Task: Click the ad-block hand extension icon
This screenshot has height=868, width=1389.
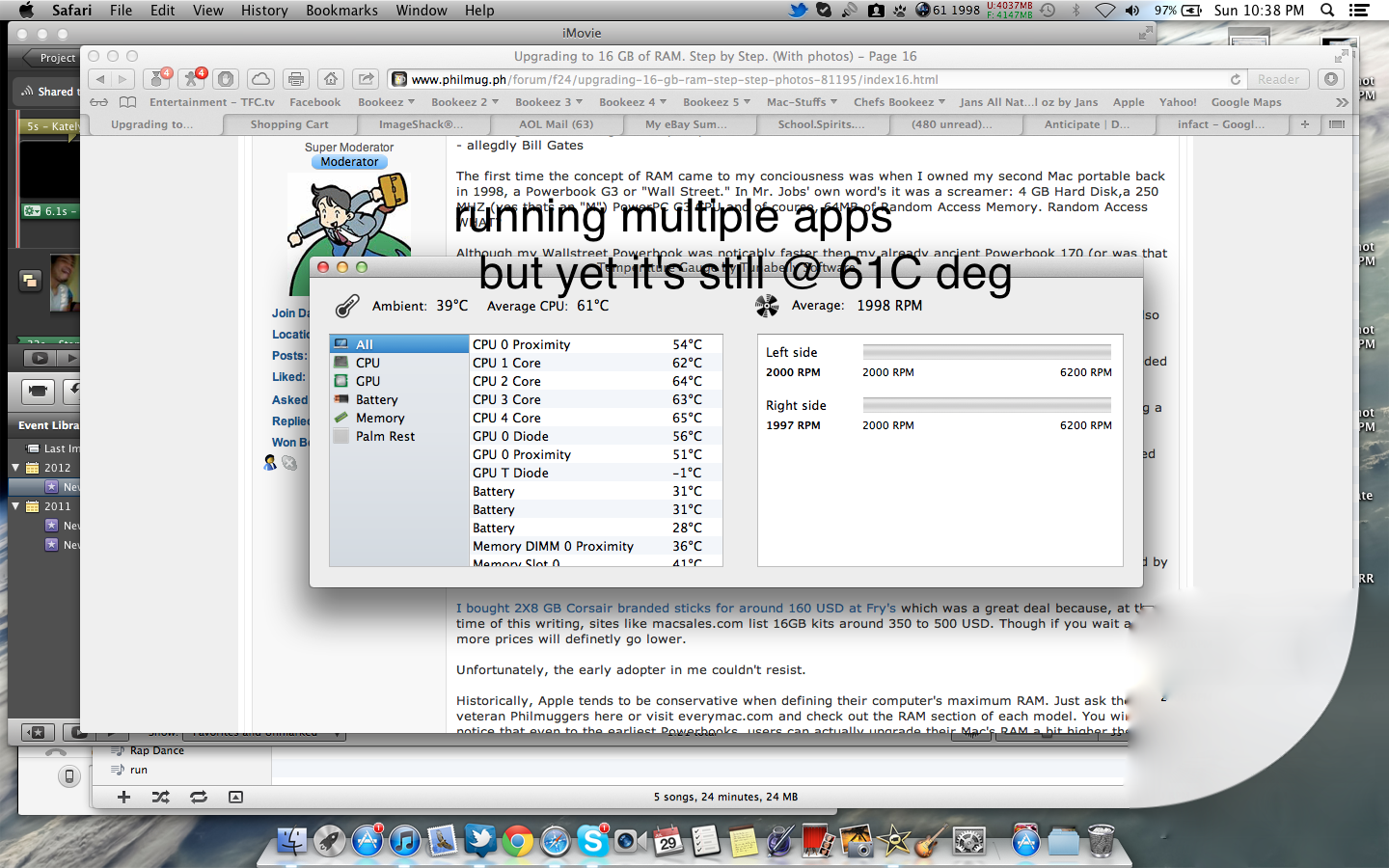Action: pos(225,79)
